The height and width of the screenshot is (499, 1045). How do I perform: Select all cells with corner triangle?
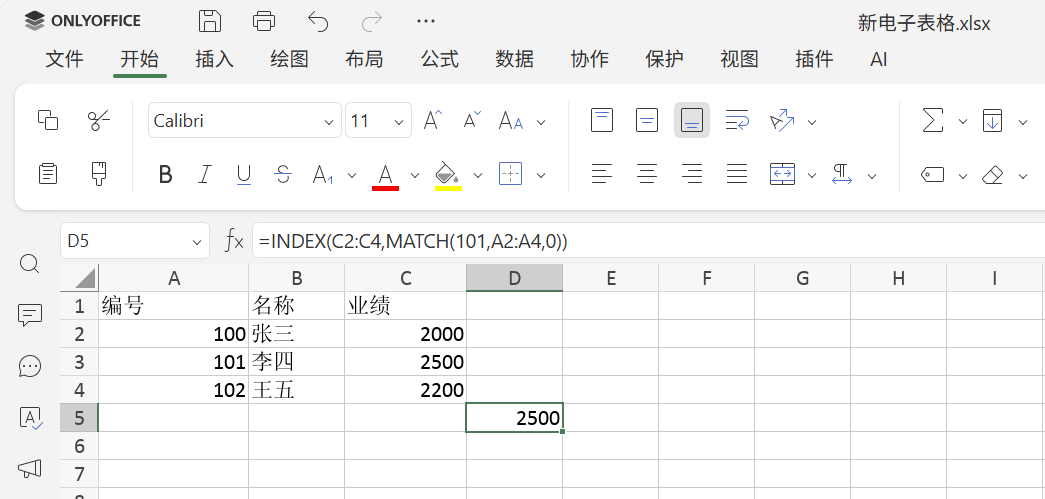point(79,278)
